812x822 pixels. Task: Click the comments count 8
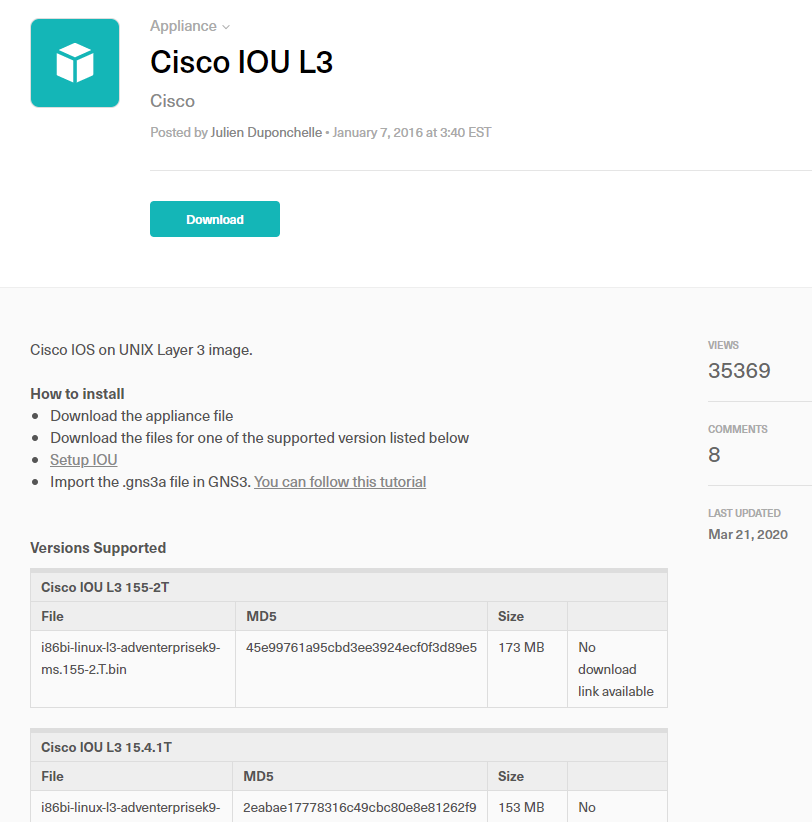point(714,455)
